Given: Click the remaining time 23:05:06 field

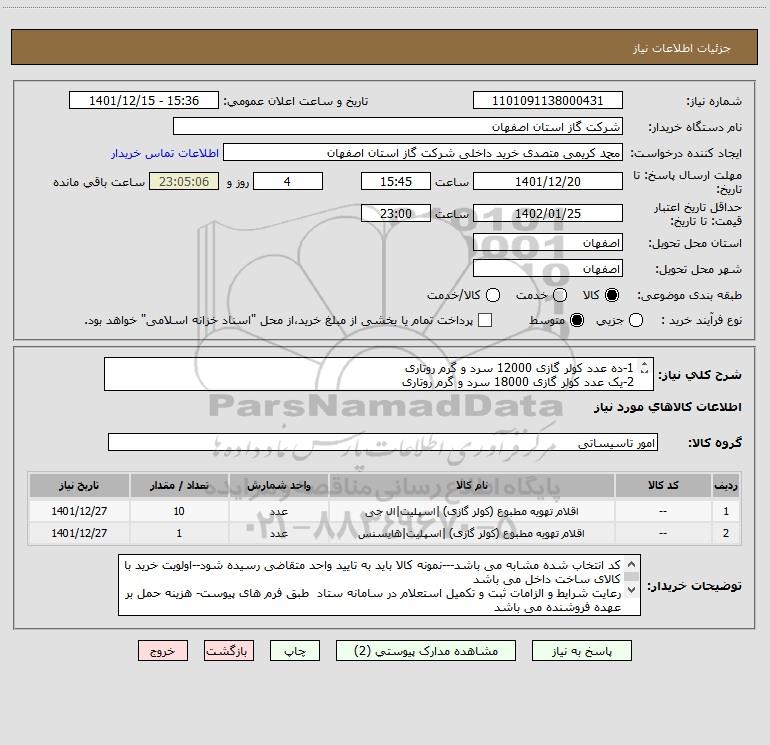Looking at the screenshot, I should click(x=184, y=182).
